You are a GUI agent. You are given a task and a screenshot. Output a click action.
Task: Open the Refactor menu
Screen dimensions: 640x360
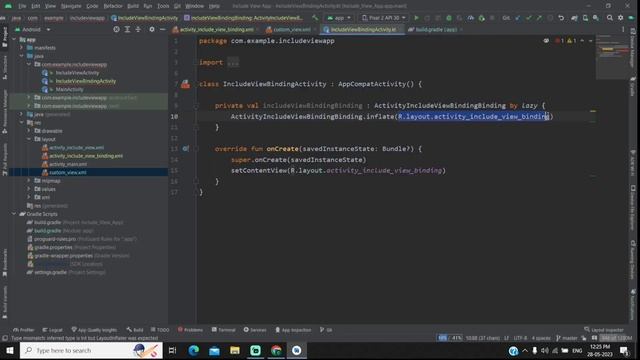click(x=113, y=6)
